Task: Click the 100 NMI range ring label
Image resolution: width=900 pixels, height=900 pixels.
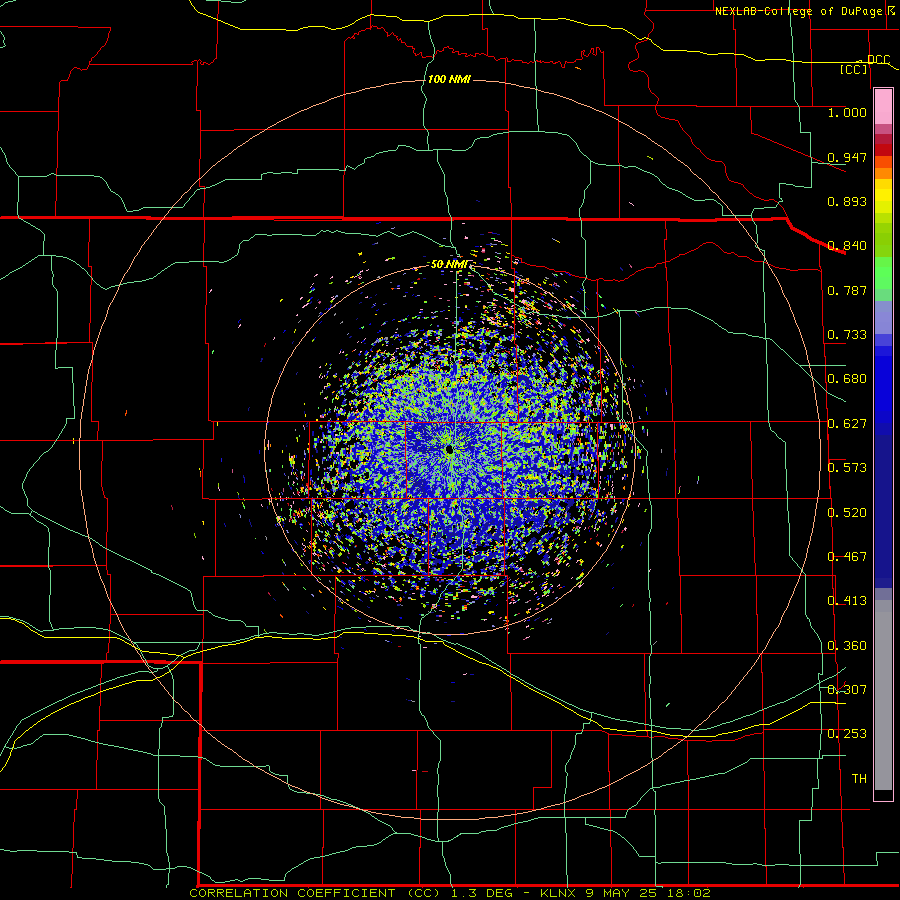Action: click(x=449, y=79)
